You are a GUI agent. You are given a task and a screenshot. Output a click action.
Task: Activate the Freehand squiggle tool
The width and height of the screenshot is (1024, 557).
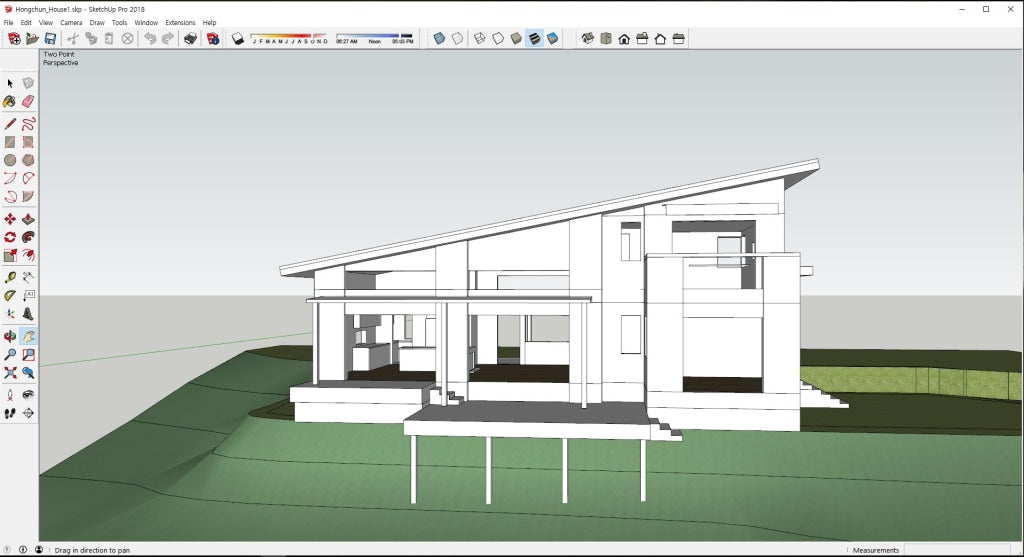28,124
